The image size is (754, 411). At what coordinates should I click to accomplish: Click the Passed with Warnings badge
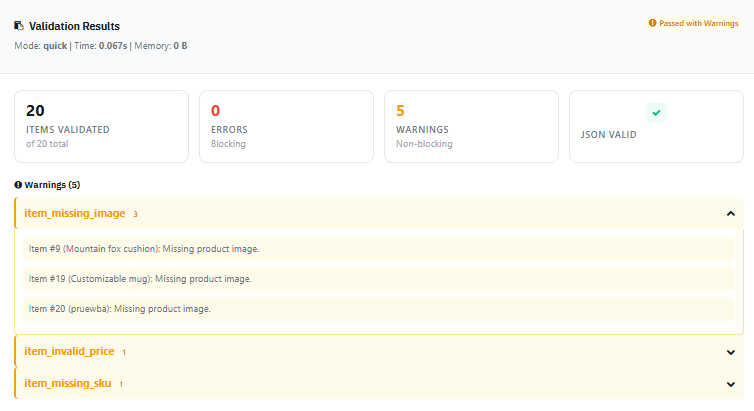(693, 23)
